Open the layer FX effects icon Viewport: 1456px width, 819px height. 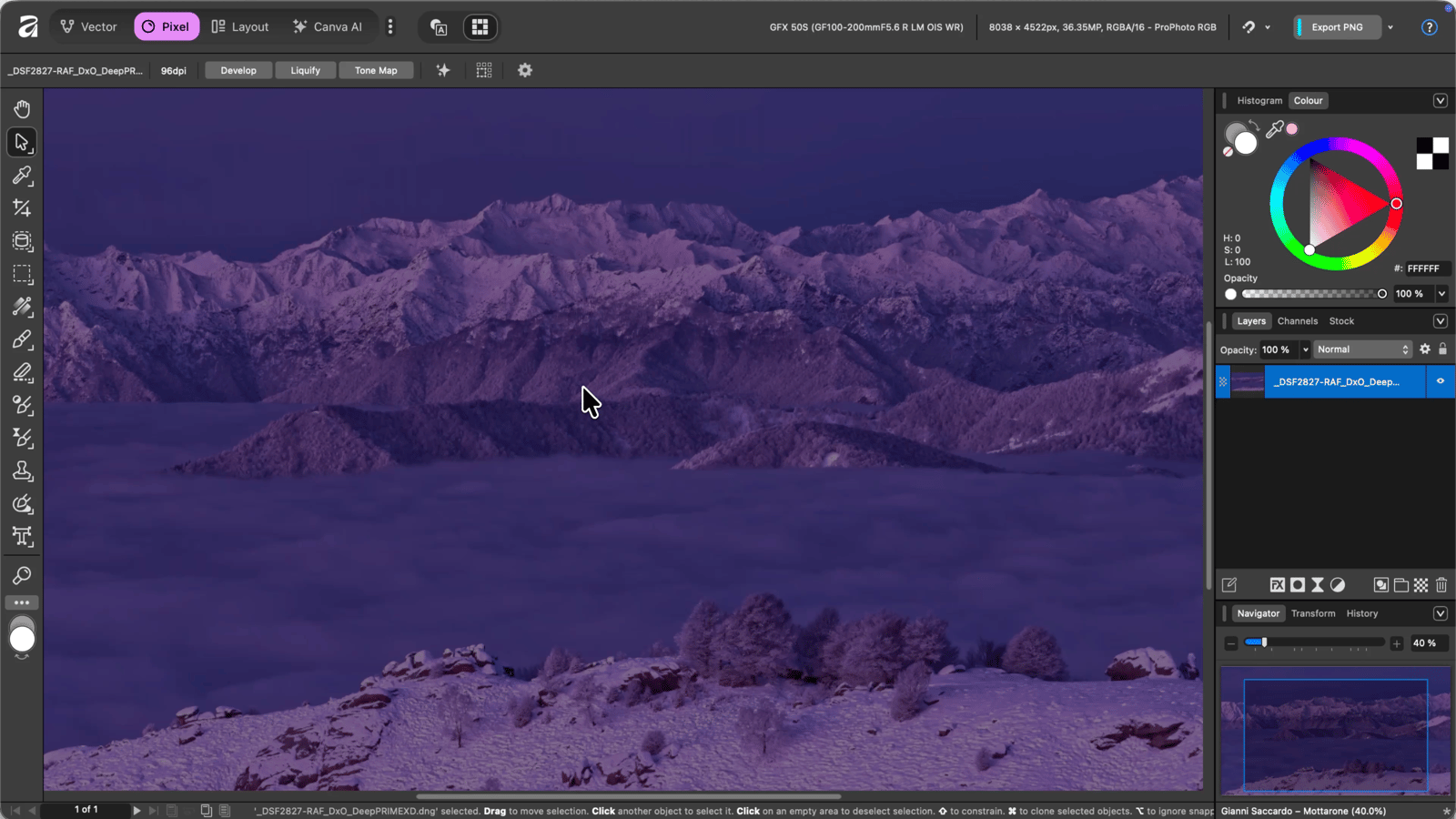1278,585
